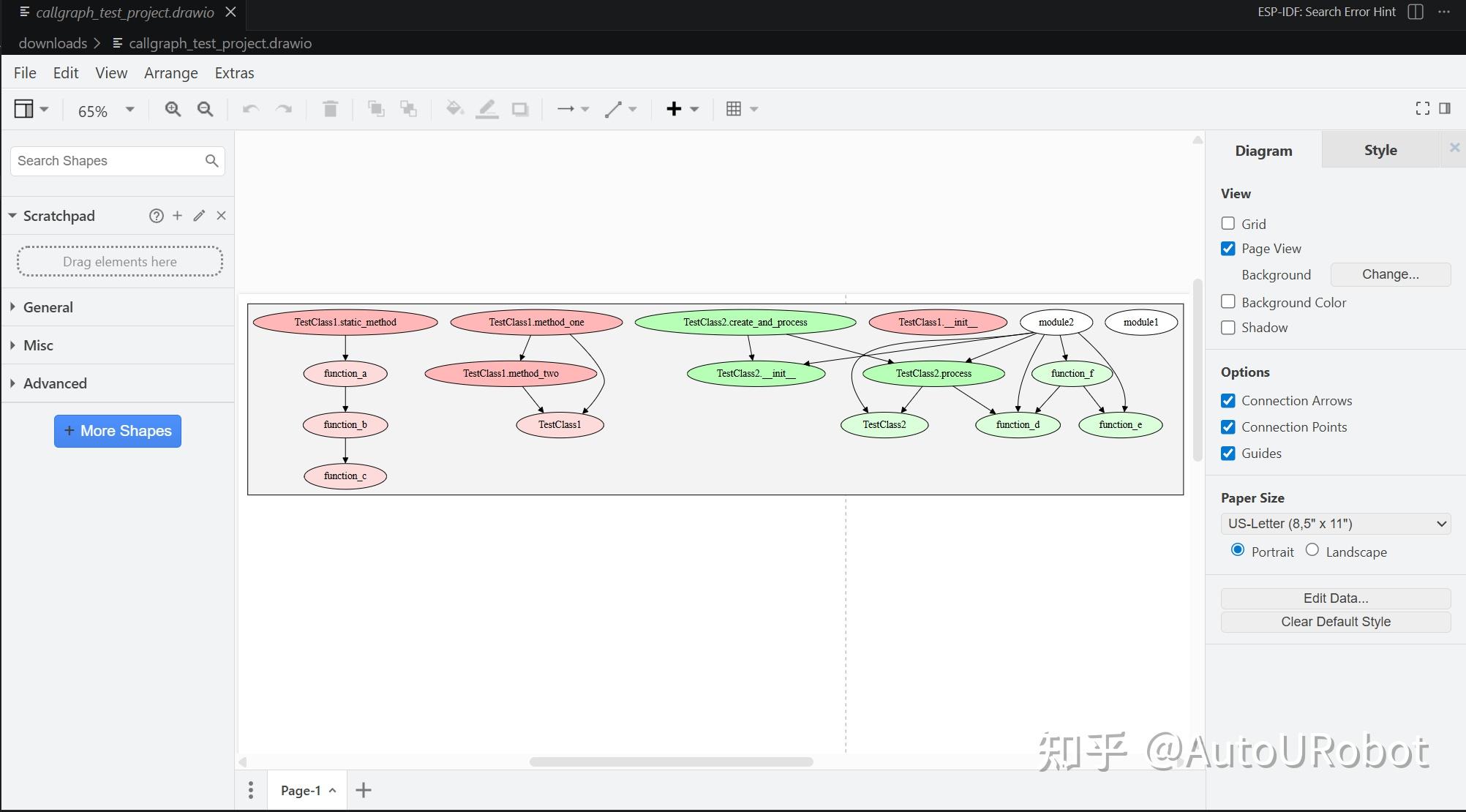Click the redo arrow icon
The width and height of the screenshot is (1466, 812).
pos(284,109)
